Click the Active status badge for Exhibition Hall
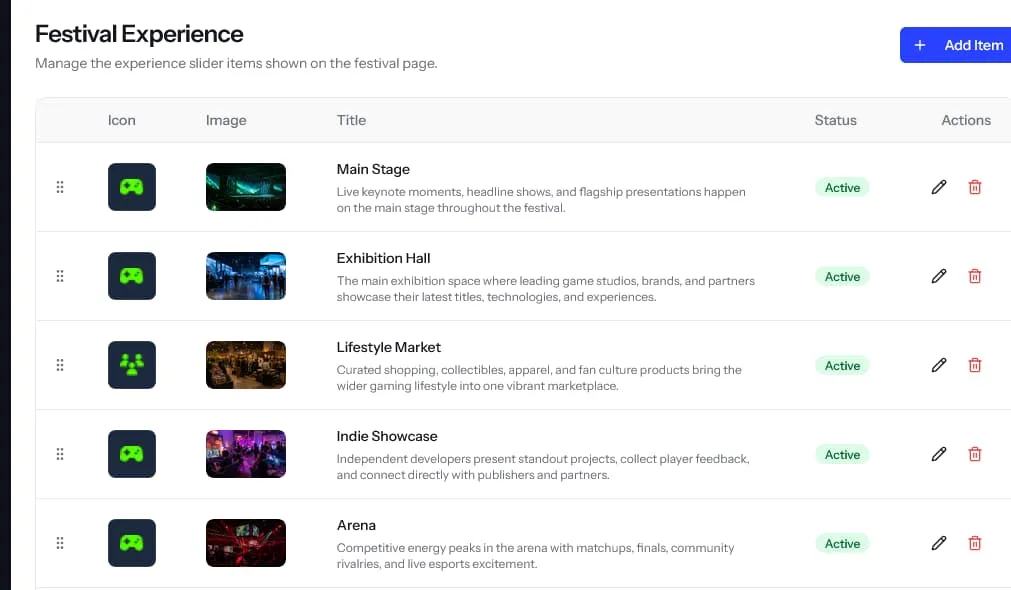The height and width of the screenshot is (590, 1011). pyautogui.click(x=842, y=277)
